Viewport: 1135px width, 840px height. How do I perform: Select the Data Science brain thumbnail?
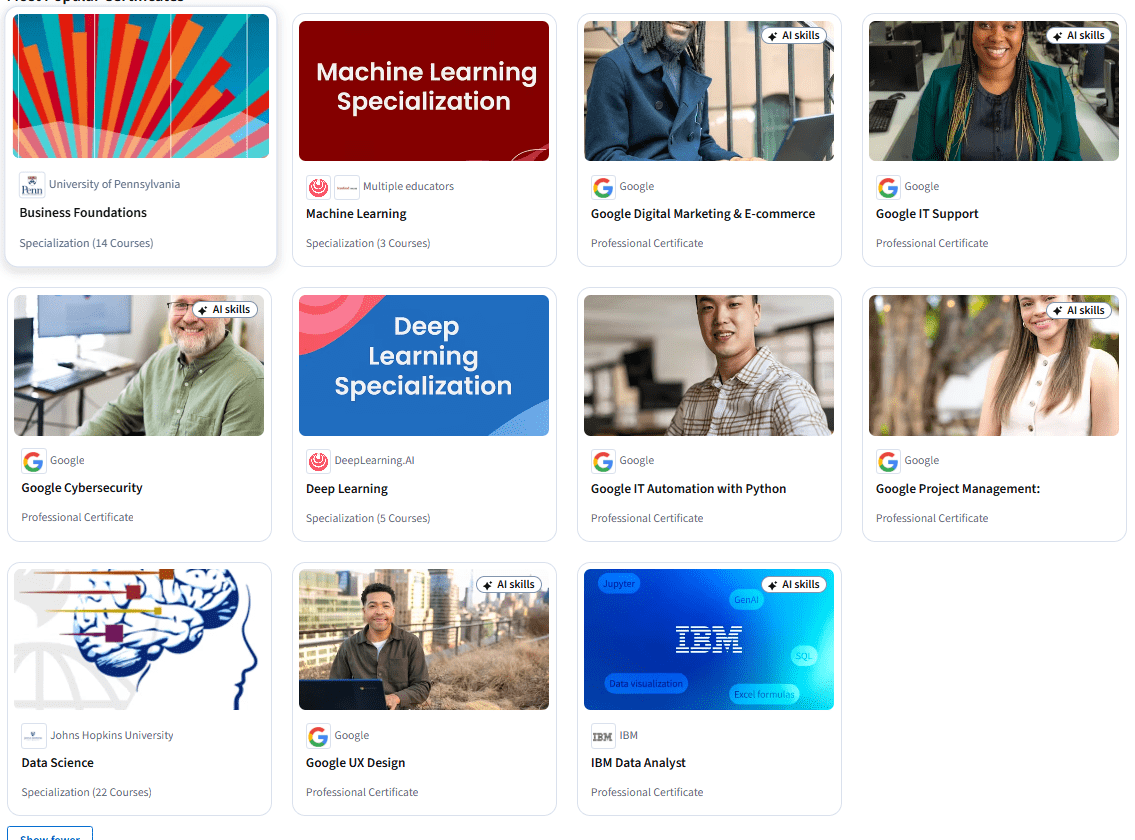(x=139, y=639)
